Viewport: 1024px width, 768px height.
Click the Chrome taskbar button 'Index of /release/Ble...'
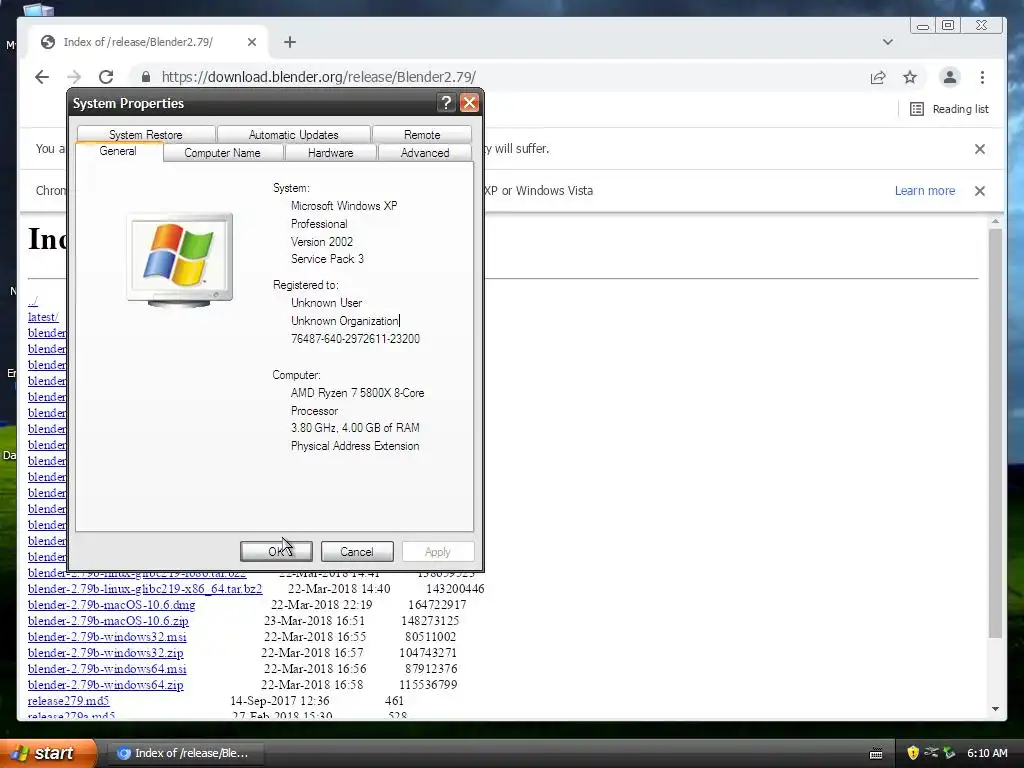[184, 753]
